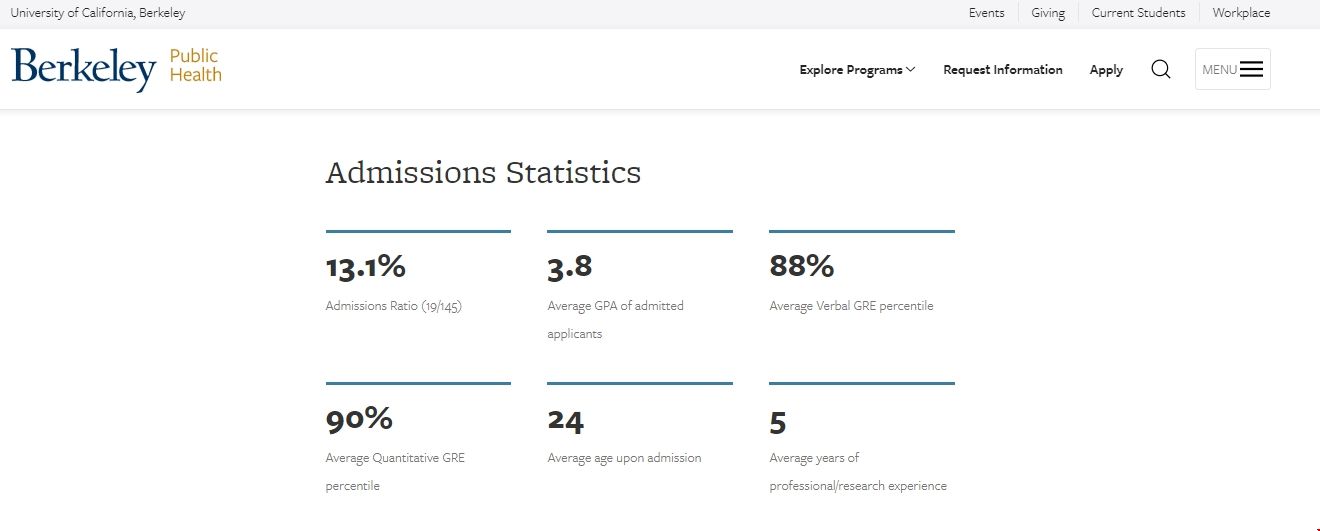The height and width of the screenshot is (531, 1320).
Task: Click the Admissions Ratio (19/145) caption
Action: [x=394, y=306]
